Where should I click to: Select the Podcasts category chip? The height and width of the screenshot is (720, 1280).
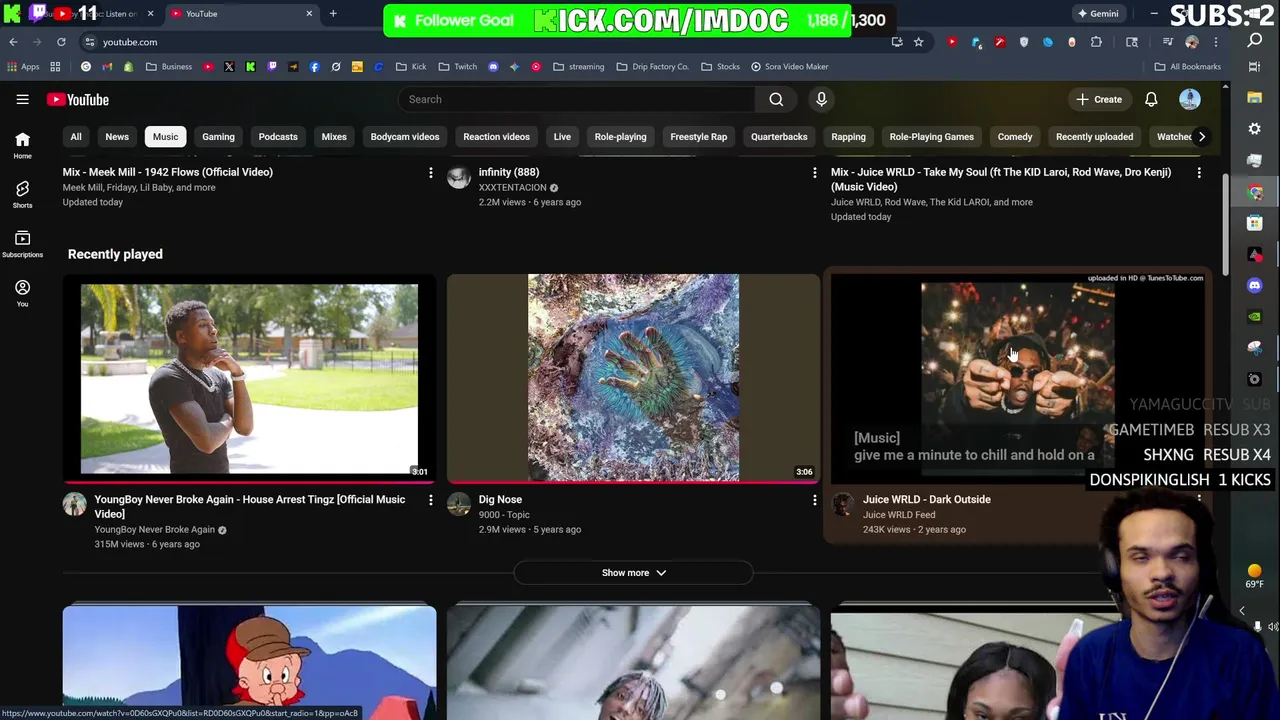(278, 137)
